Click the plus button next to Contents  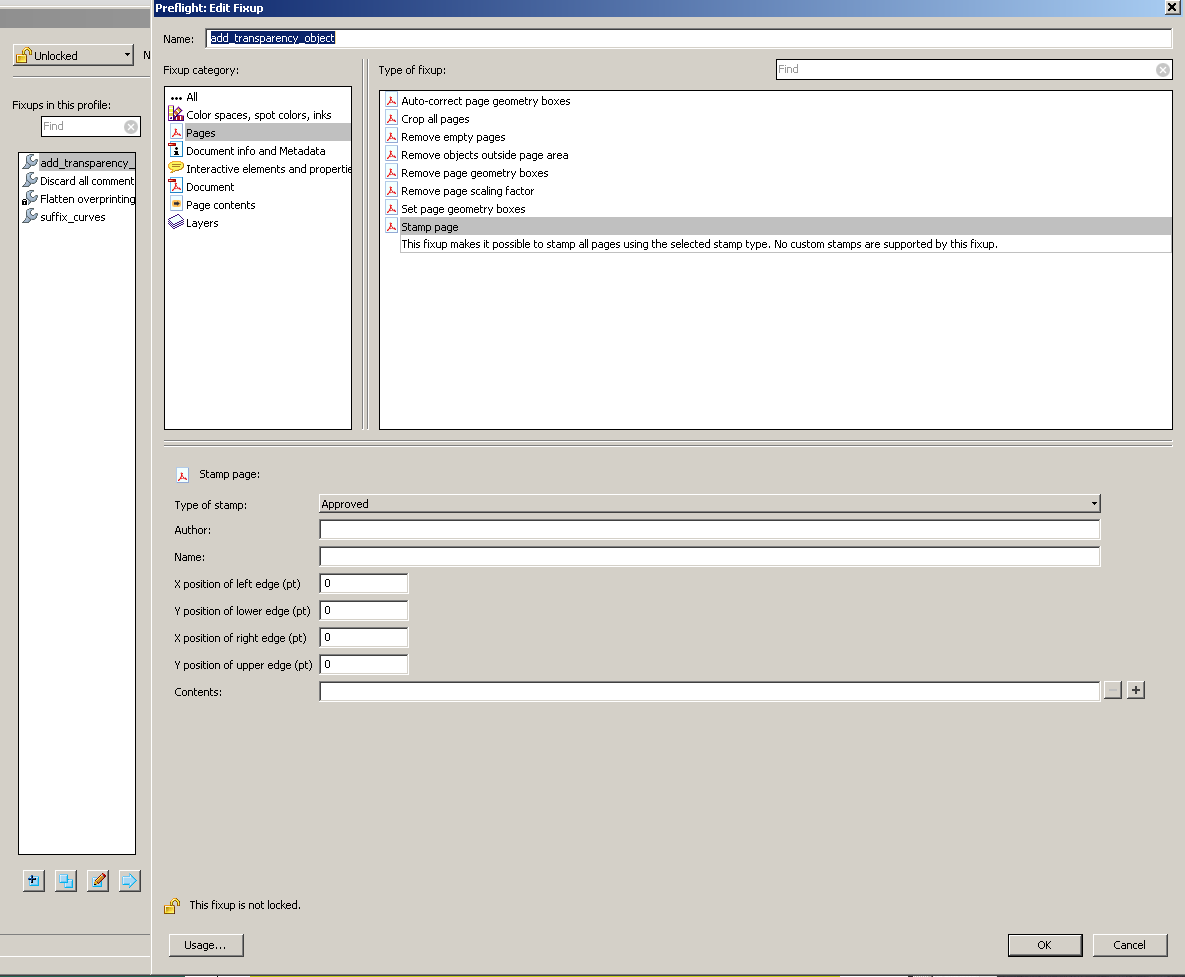coord(1135,690)
